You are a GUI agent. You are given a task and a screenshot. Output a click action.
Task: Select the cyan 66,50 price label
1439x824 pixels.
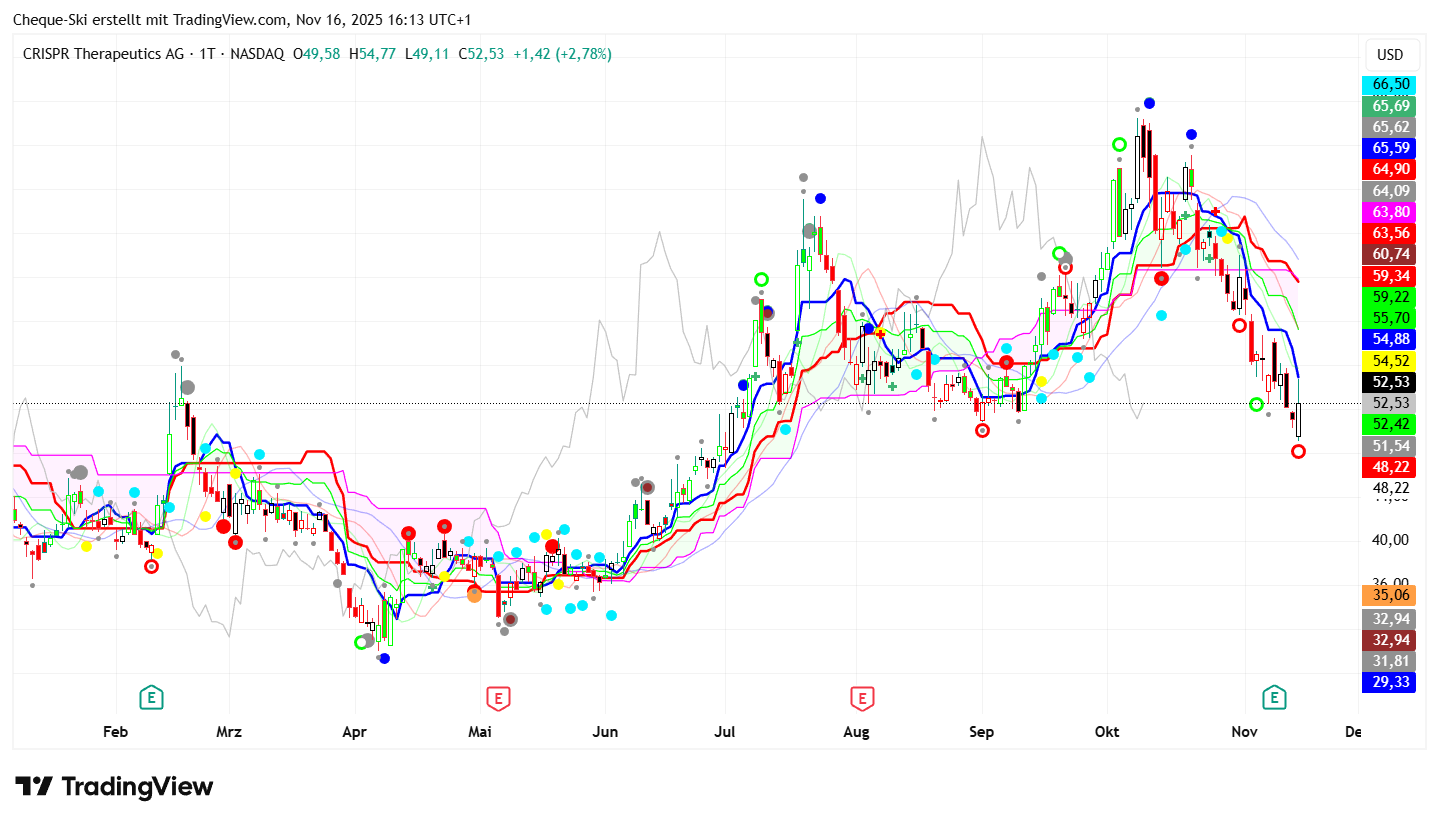pos(1391,85)
